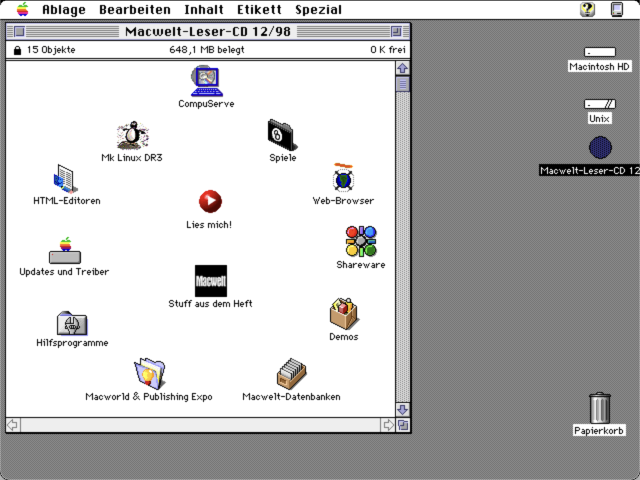Open the help question-mark menu icon

point(588,9)
